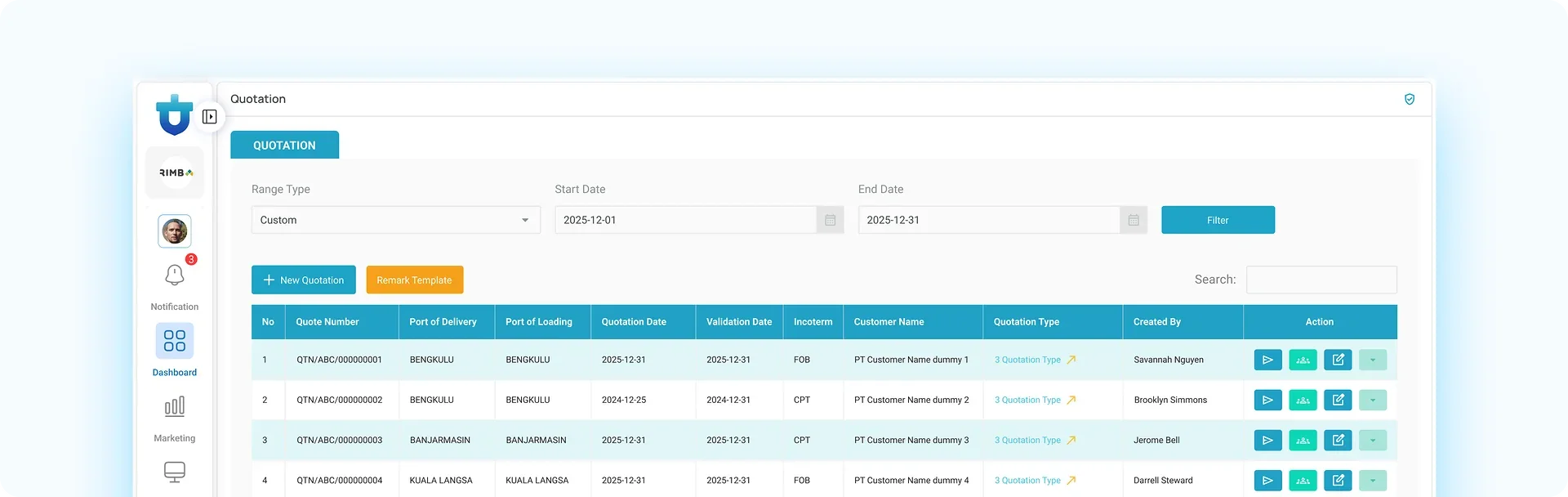The width and height of the screenshot is (1568, 497).
Task: Open 3 Quotation Type link for row 3
Action: click(x=1035, y=440)
